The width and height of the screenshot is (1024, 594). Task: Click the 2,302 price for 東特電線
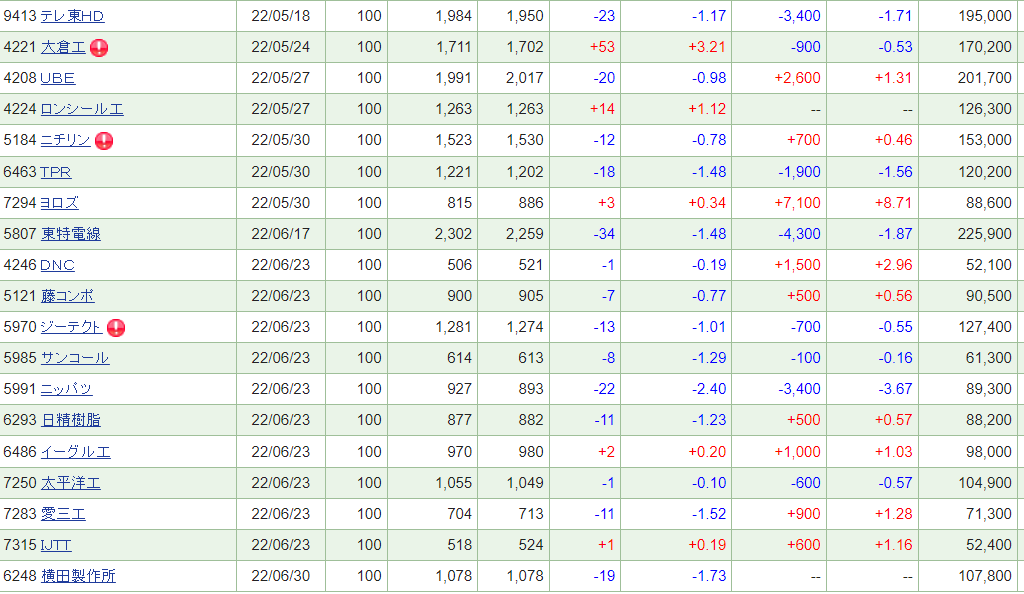453,234
